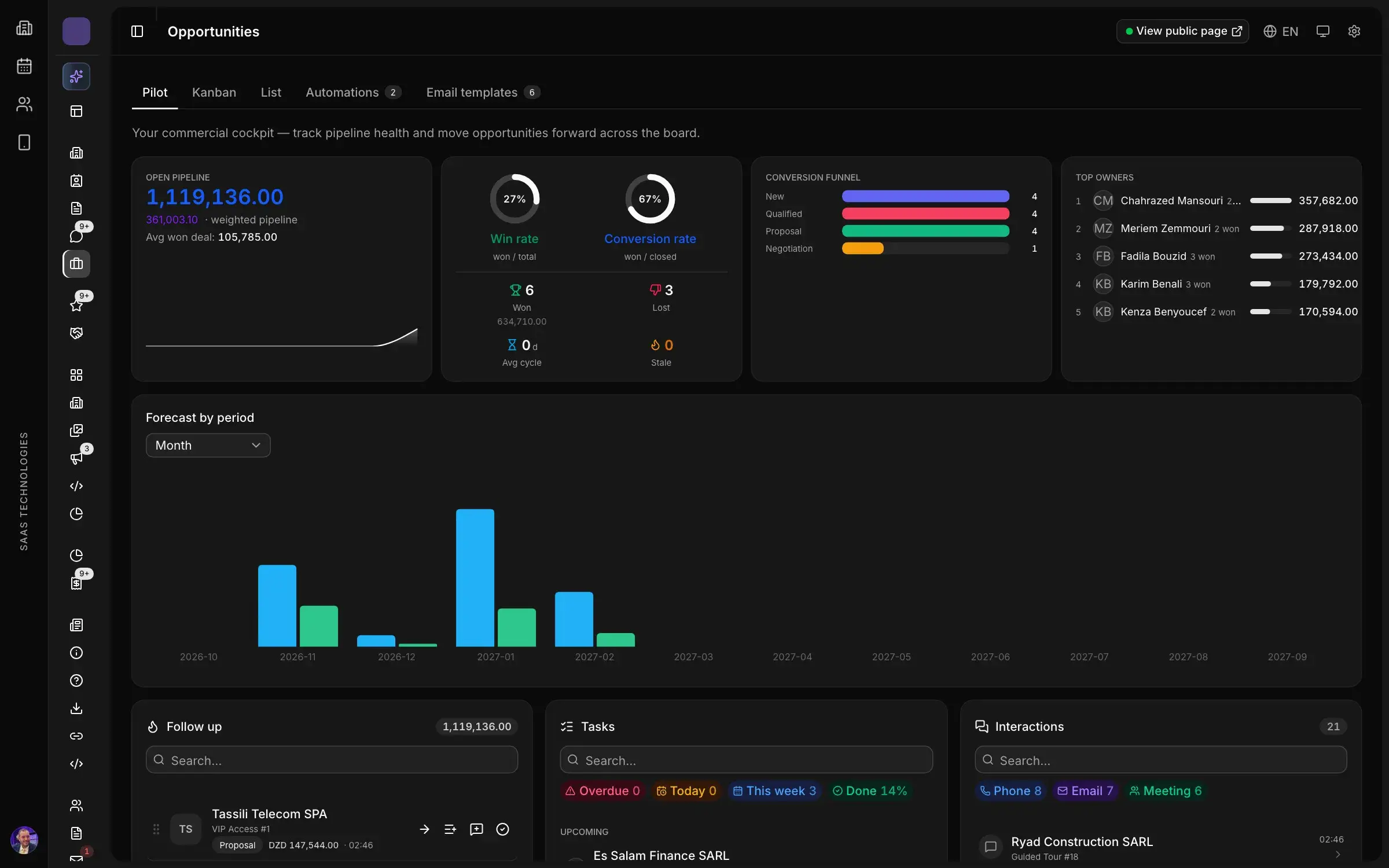Click View public page button
The image size is (1389, 868).
click(1182, 31)
